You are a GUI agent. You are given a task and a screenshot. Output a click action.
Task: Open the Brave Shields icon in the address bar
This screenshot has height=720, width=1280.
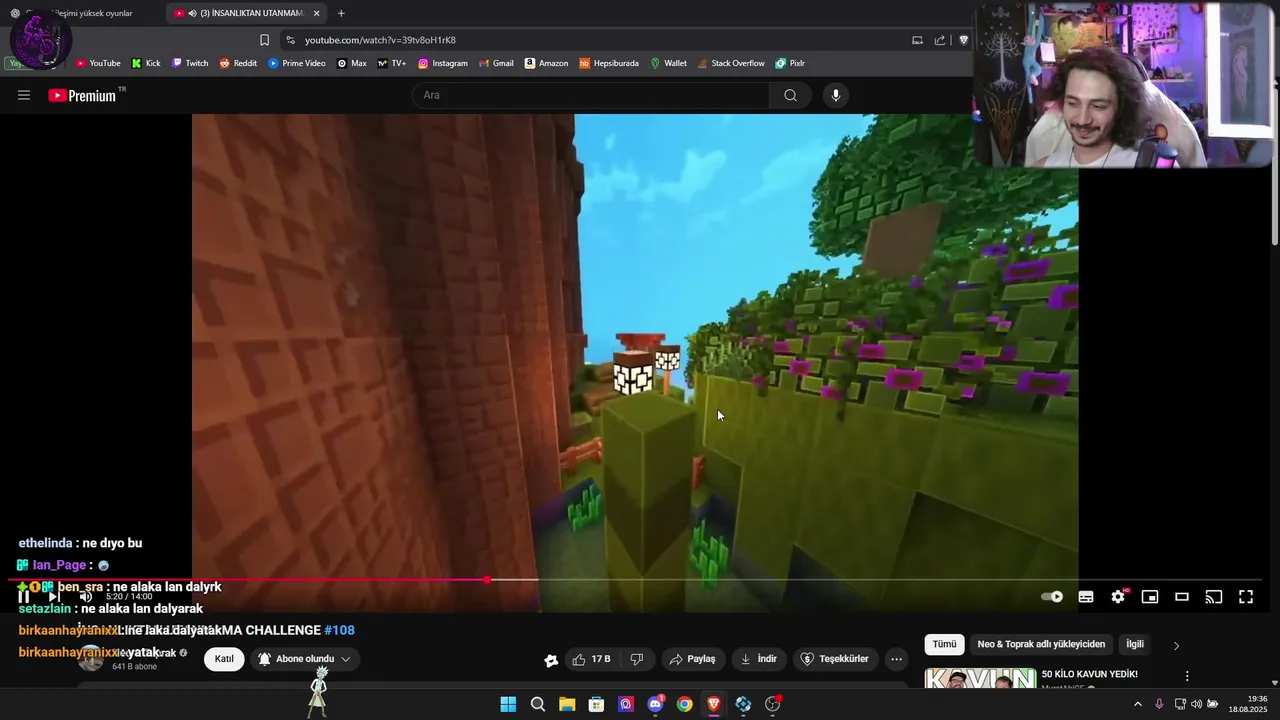point(964,40)
